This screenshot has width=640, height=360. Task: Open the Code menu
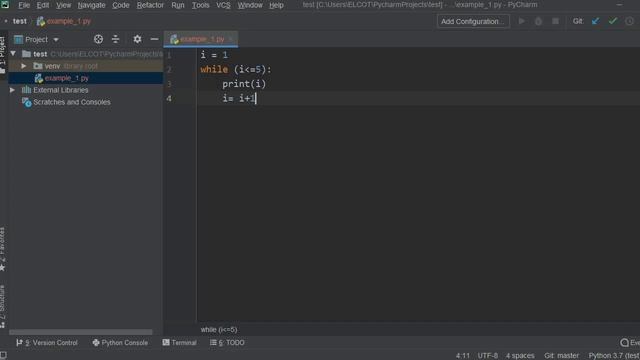point(120,5)
